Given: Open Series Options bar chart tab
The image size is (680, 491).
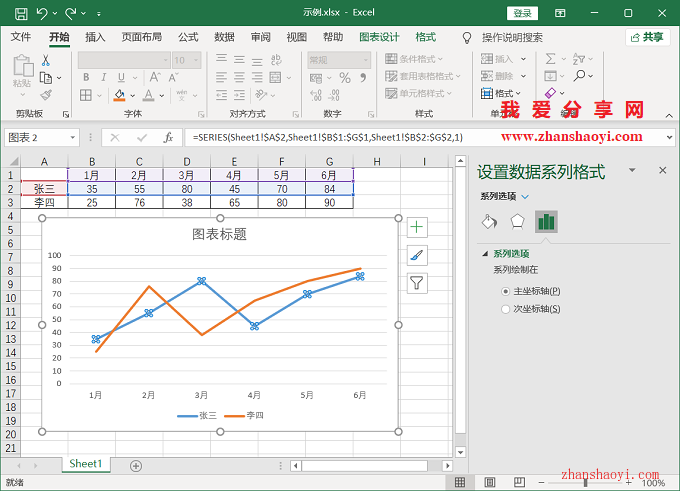Looking at the screenshot, I should [x=546, y=222].
